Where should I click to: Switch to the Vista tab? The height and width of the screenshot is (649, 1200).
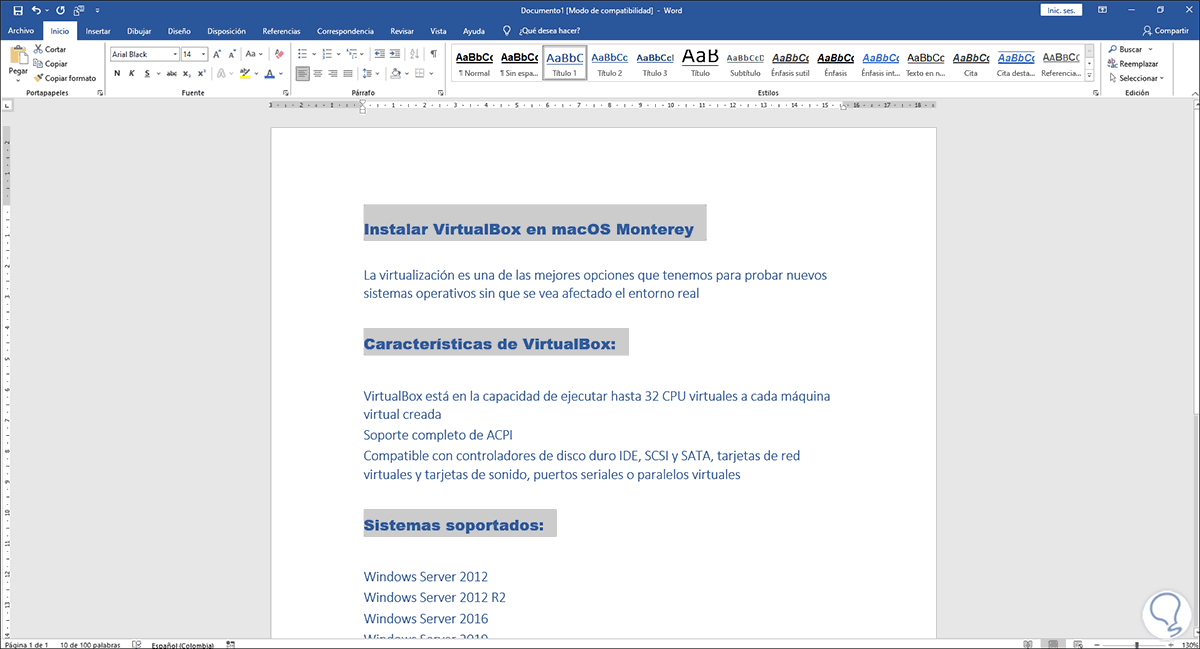pyautogui.click(x=438, y=31)
